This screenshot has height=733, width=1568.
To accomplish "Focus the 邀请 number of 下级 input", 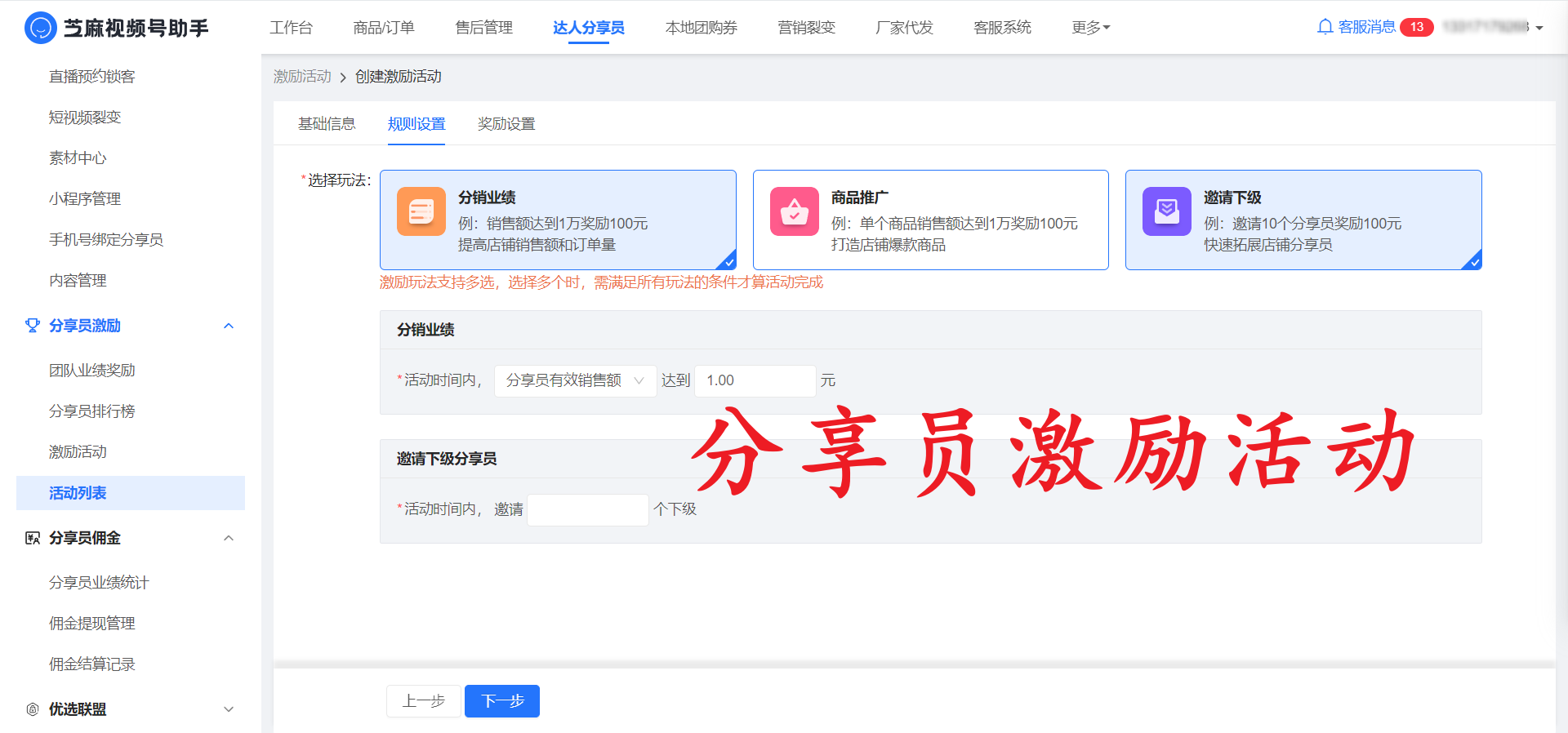I will (588, 509).
